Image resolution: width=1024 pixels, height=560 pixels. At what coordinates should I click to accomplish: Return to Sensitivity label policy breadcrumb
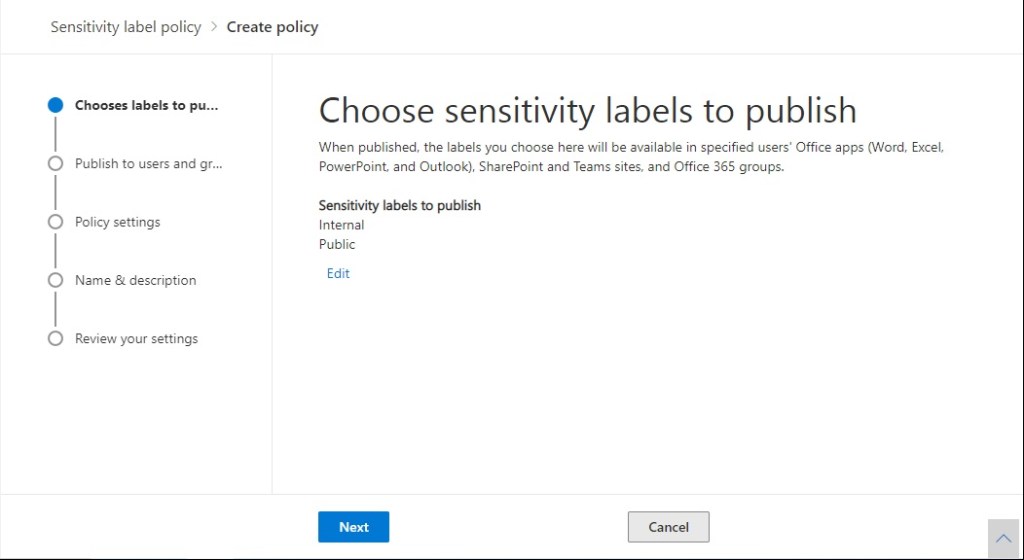tap(126, 27)
